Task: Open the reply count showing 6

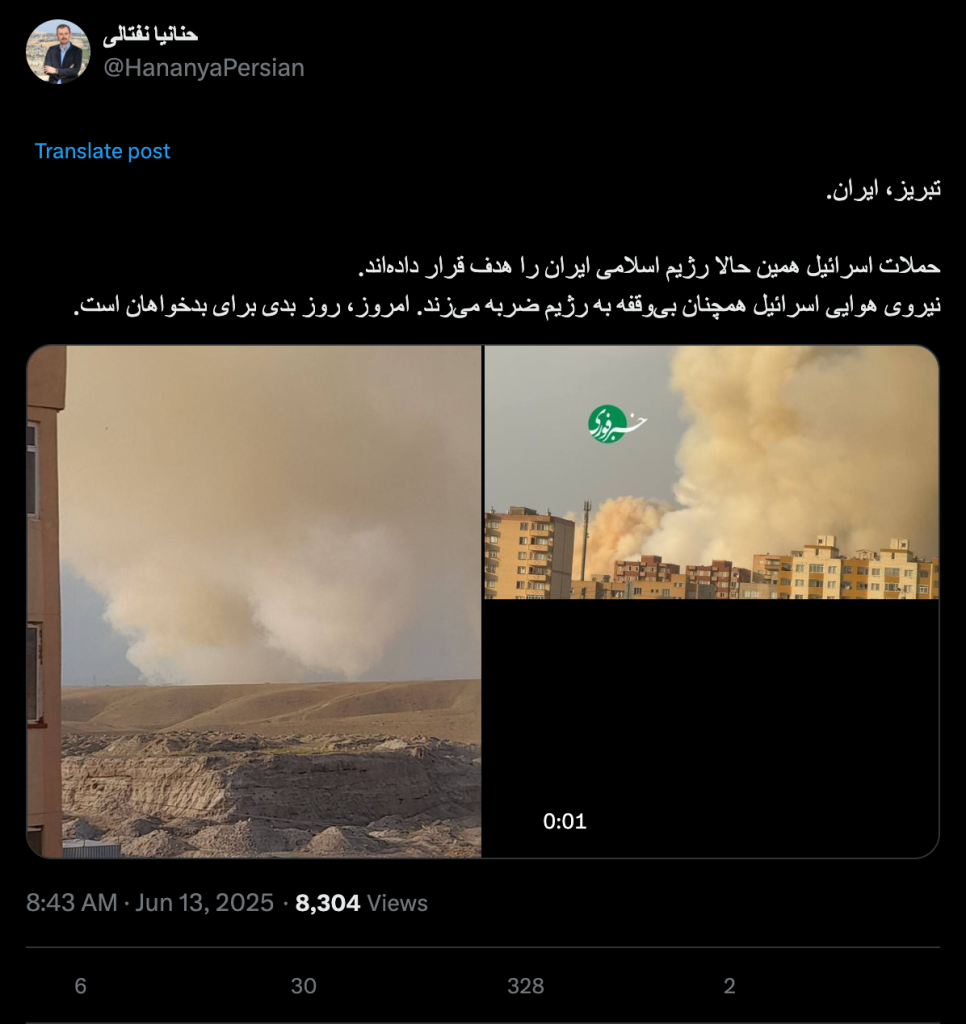Action: point(80,985)
